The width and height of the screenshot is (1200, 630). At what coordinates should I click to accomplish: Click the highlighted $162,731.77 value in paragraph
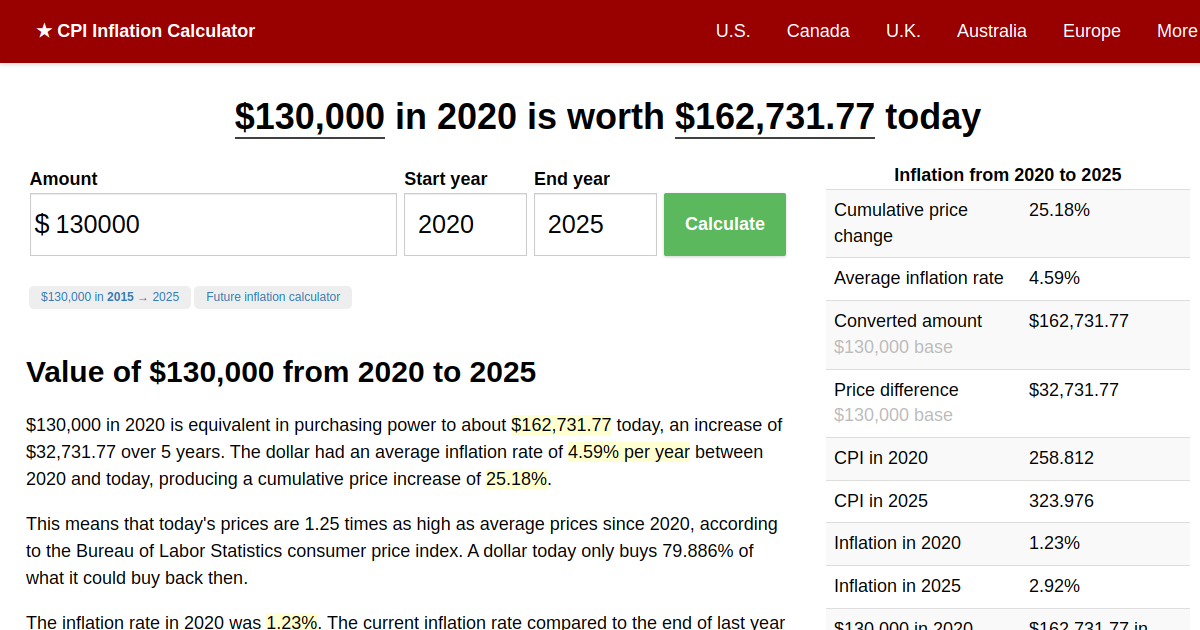click(562, 424)
